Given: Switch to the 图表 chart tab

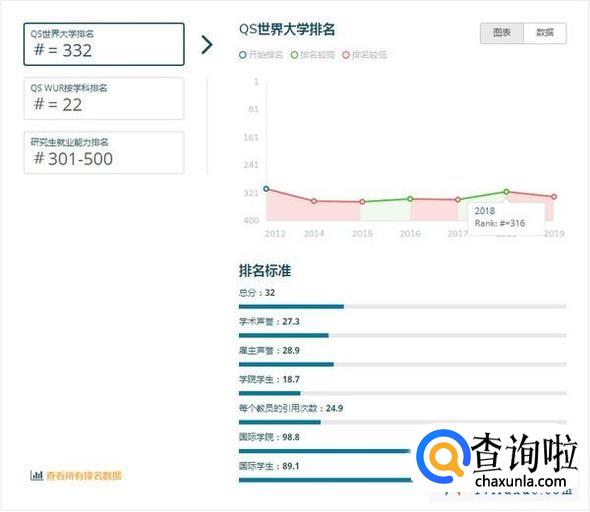Looking at the screenshot, I should click(x=502, y=33).
